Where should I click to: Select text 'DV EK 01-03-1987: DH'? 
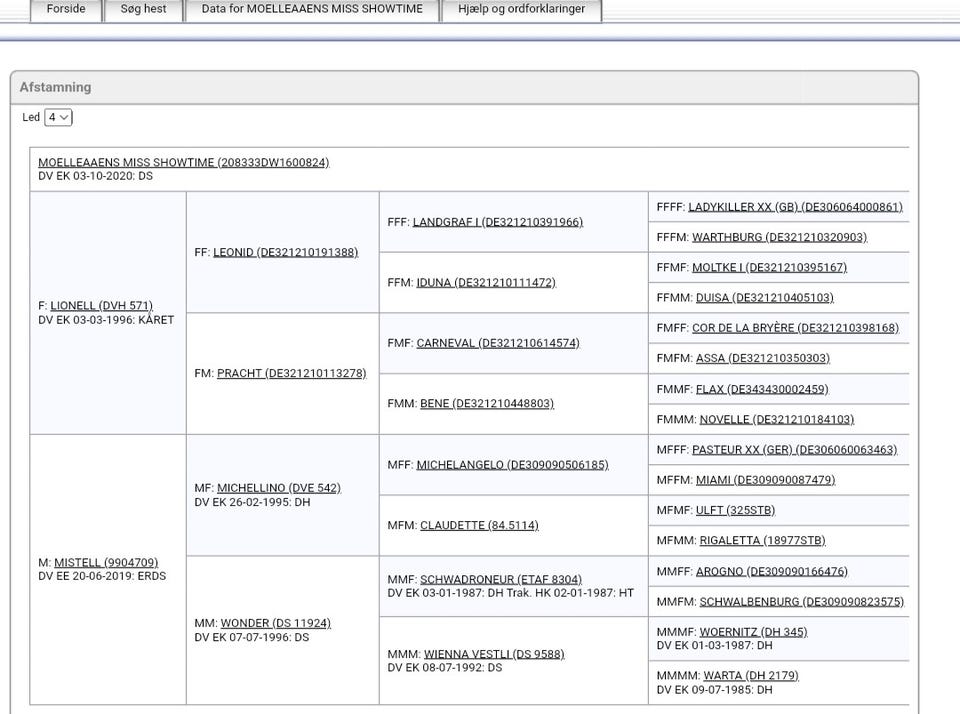tap(714, 645)
